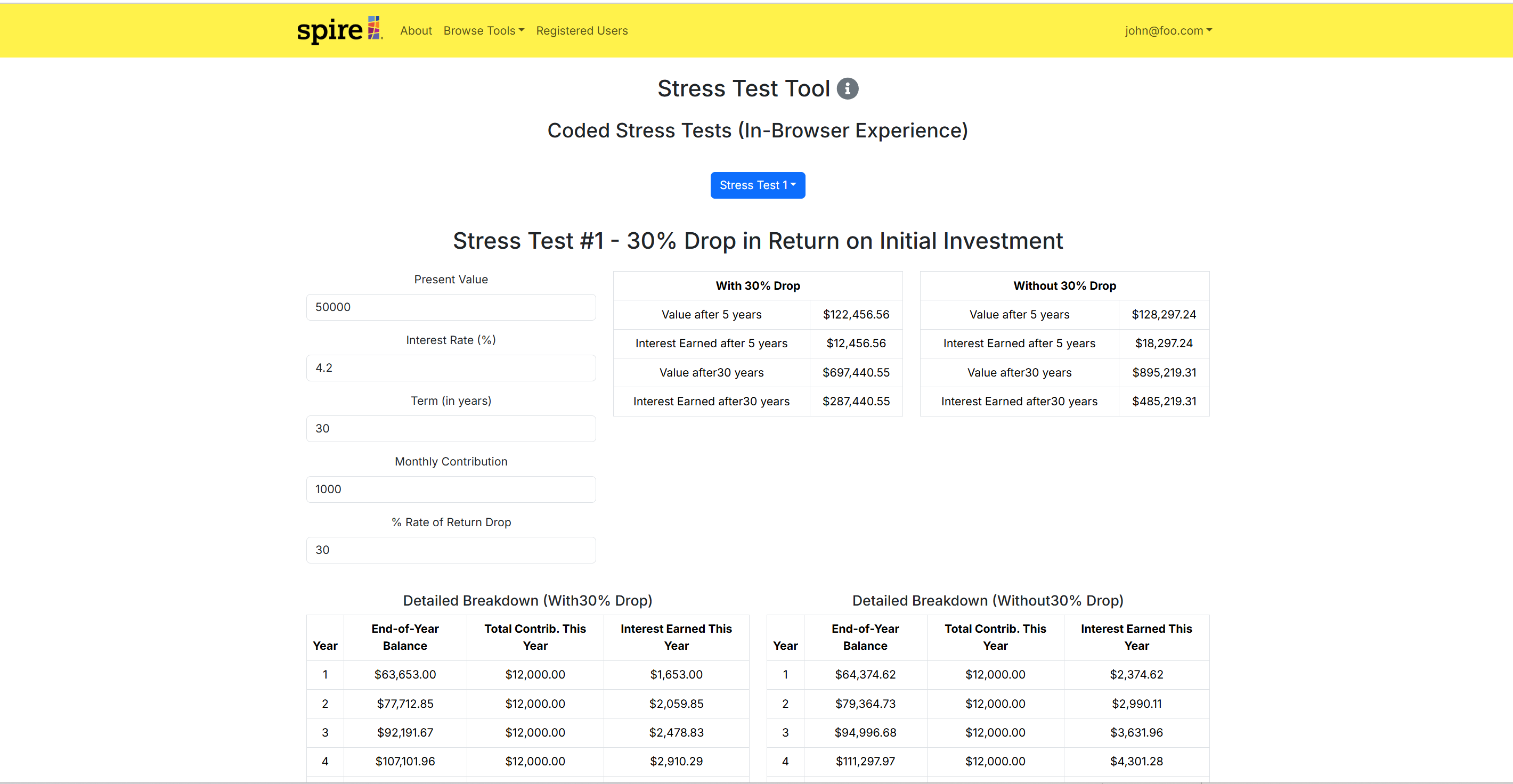Click the $64,374.62 year 1 balance
Viewport: 1513px width, 784px height.
[x=865, y=674]
